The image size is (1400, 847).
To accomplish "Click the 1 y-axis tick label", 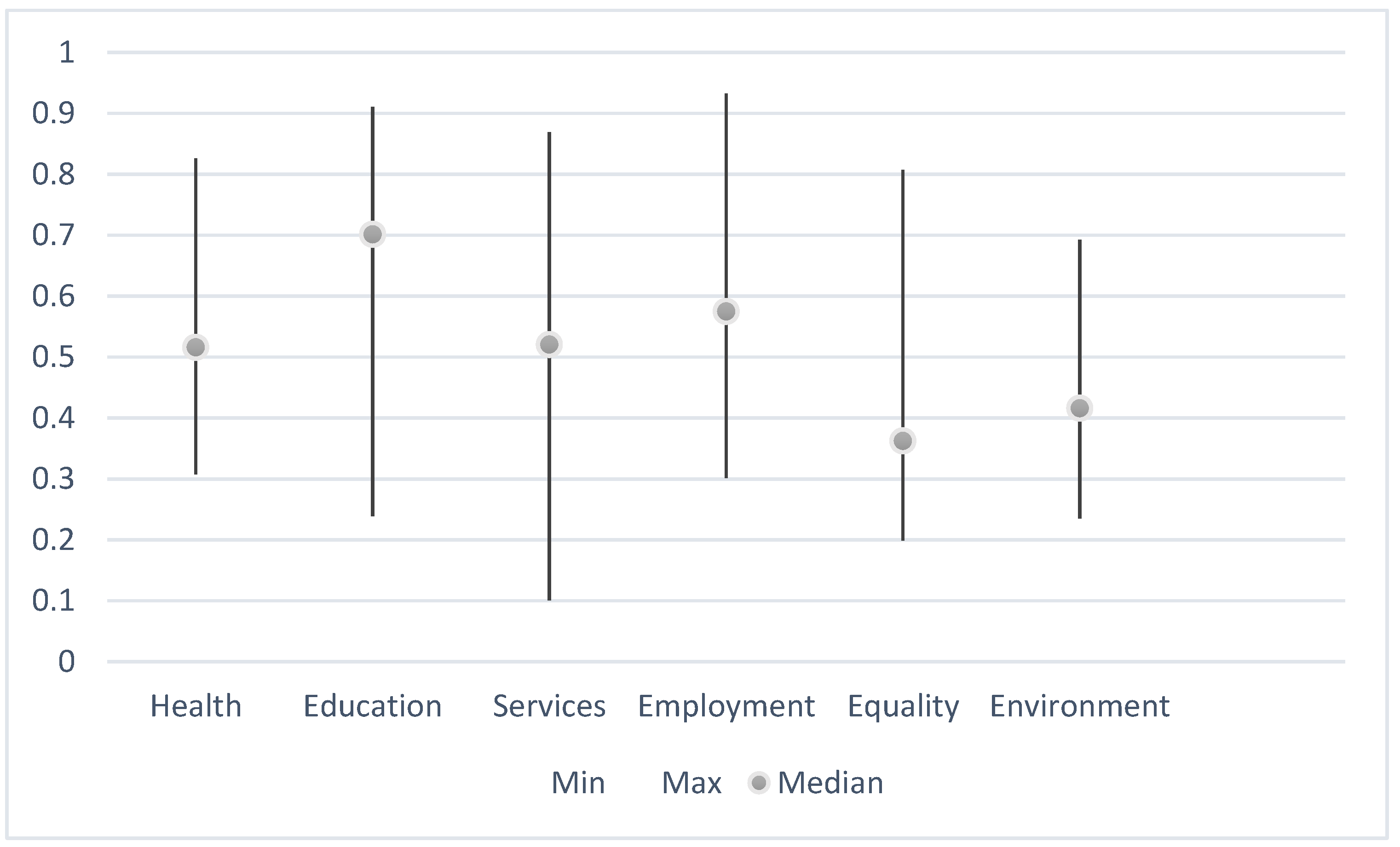I will [66, 52].
